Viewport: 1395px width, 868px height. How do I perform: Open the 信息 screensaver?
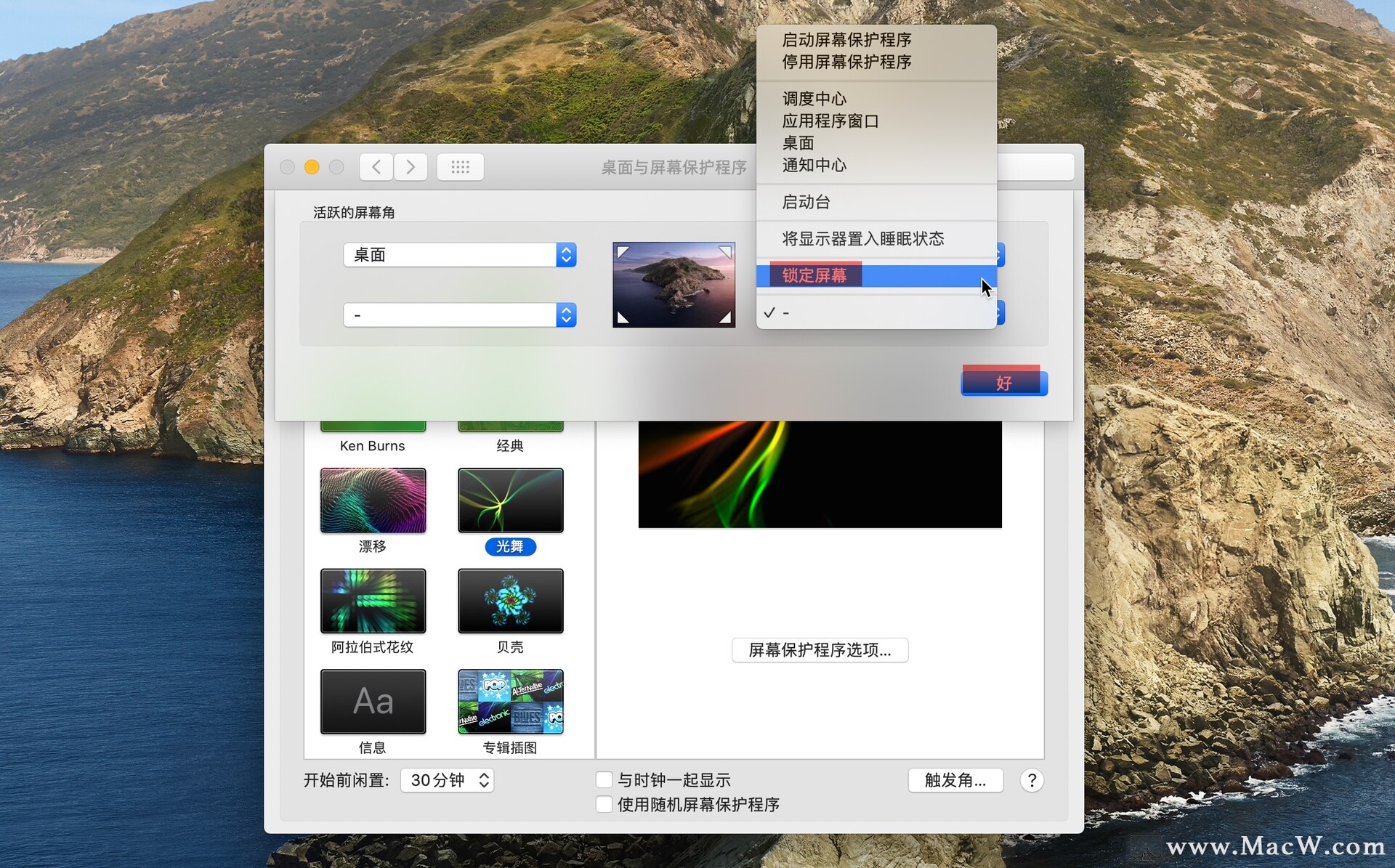pyautogui.click(x=372, y=701)
